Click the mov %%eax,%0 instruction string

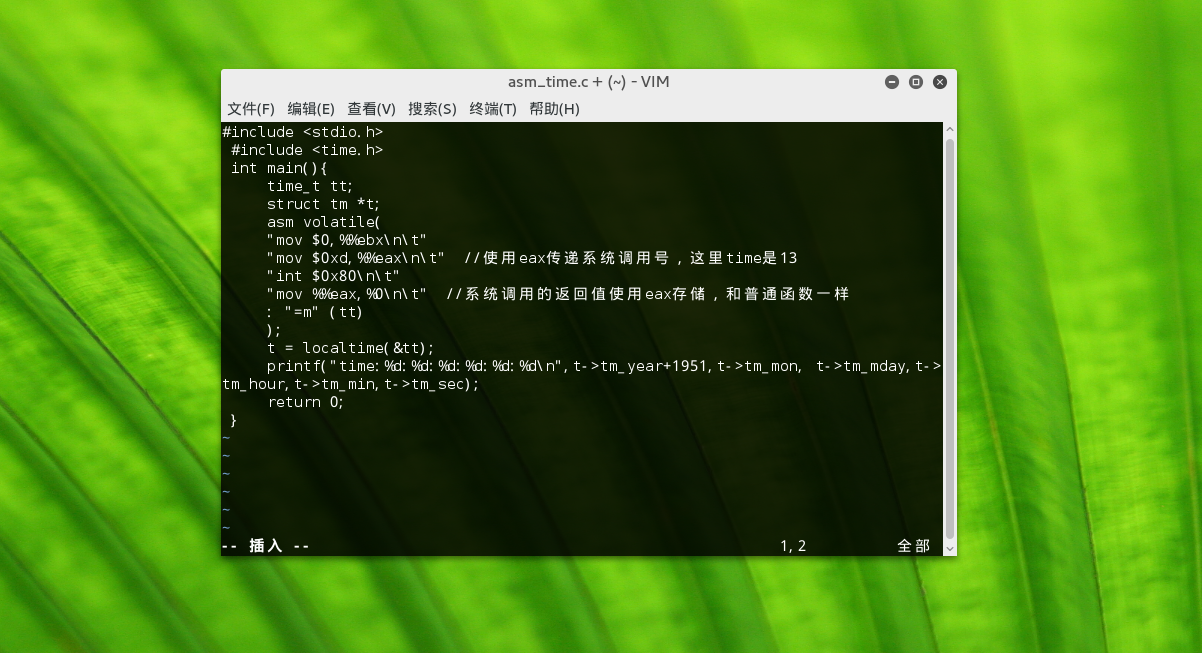click(347, 294)
